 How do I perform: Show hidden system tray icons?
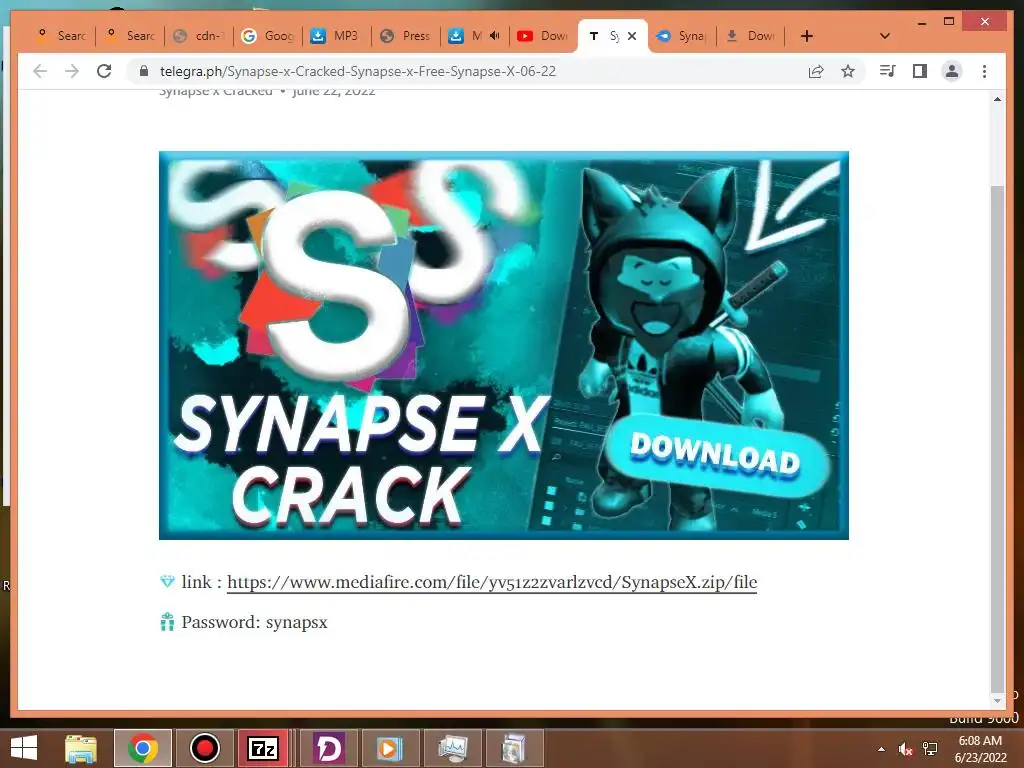881,749
